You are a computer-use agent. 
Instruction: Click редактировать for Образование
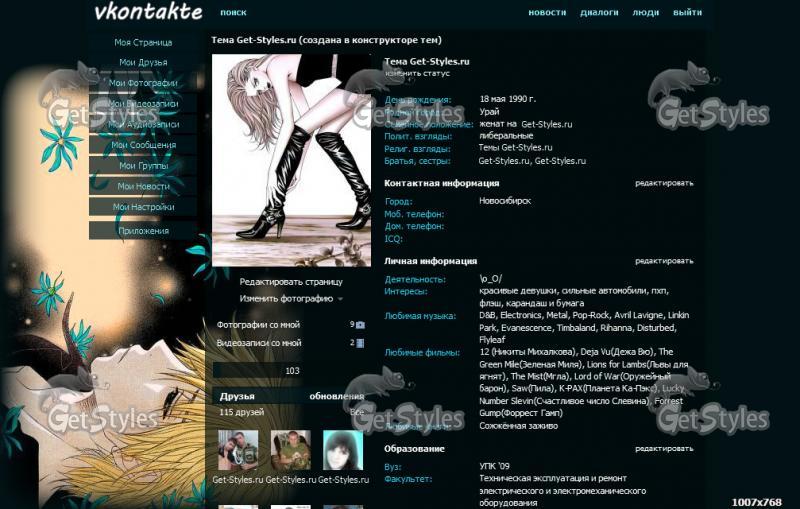(x=664, y=449)
